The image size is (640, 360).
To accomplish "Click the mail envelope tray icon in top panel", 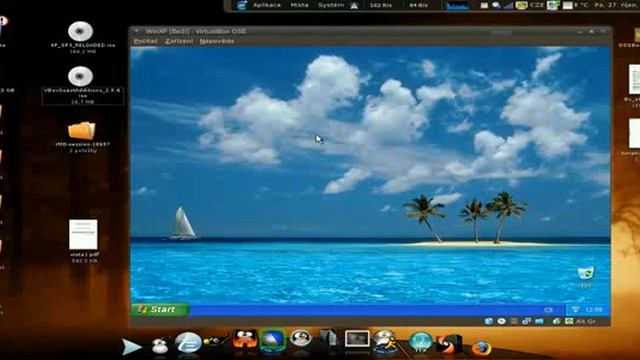I will tap(484, 5).
